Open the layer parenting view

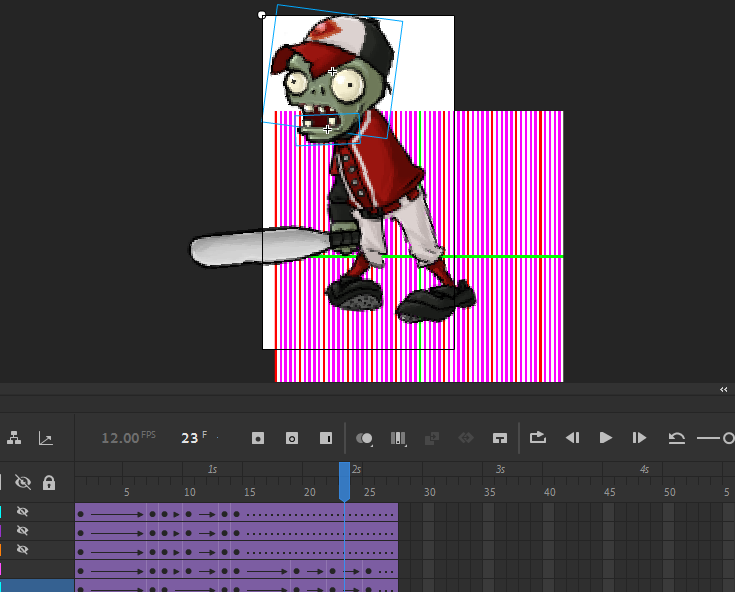tap(14, 438)
